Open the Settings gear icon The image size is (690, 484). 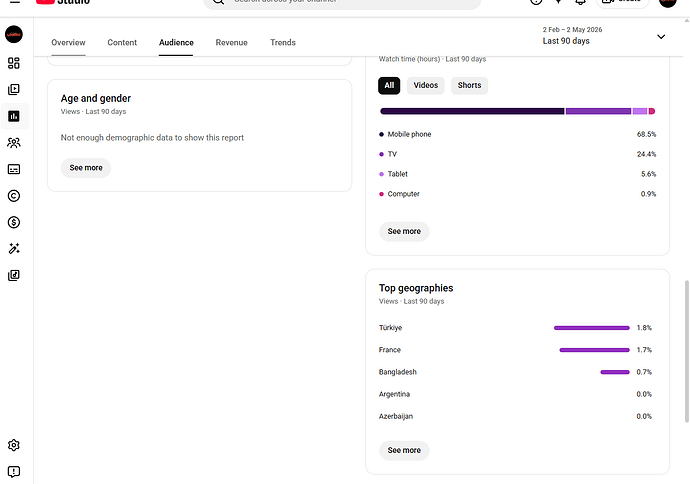point(14,445)
